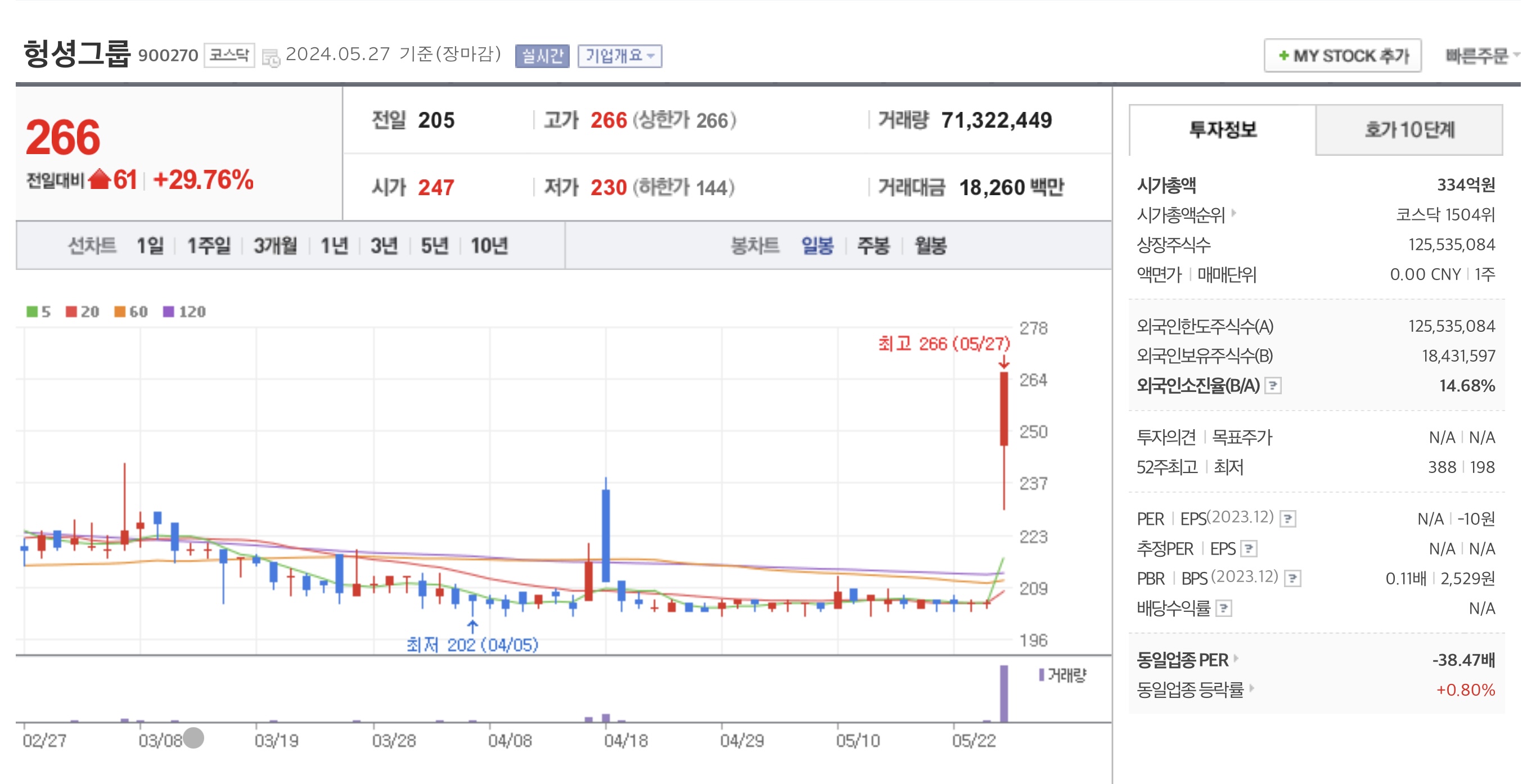Click the 04/18 date on chart axis
The height and width of the screenshot is (784, 1536).
626,741
